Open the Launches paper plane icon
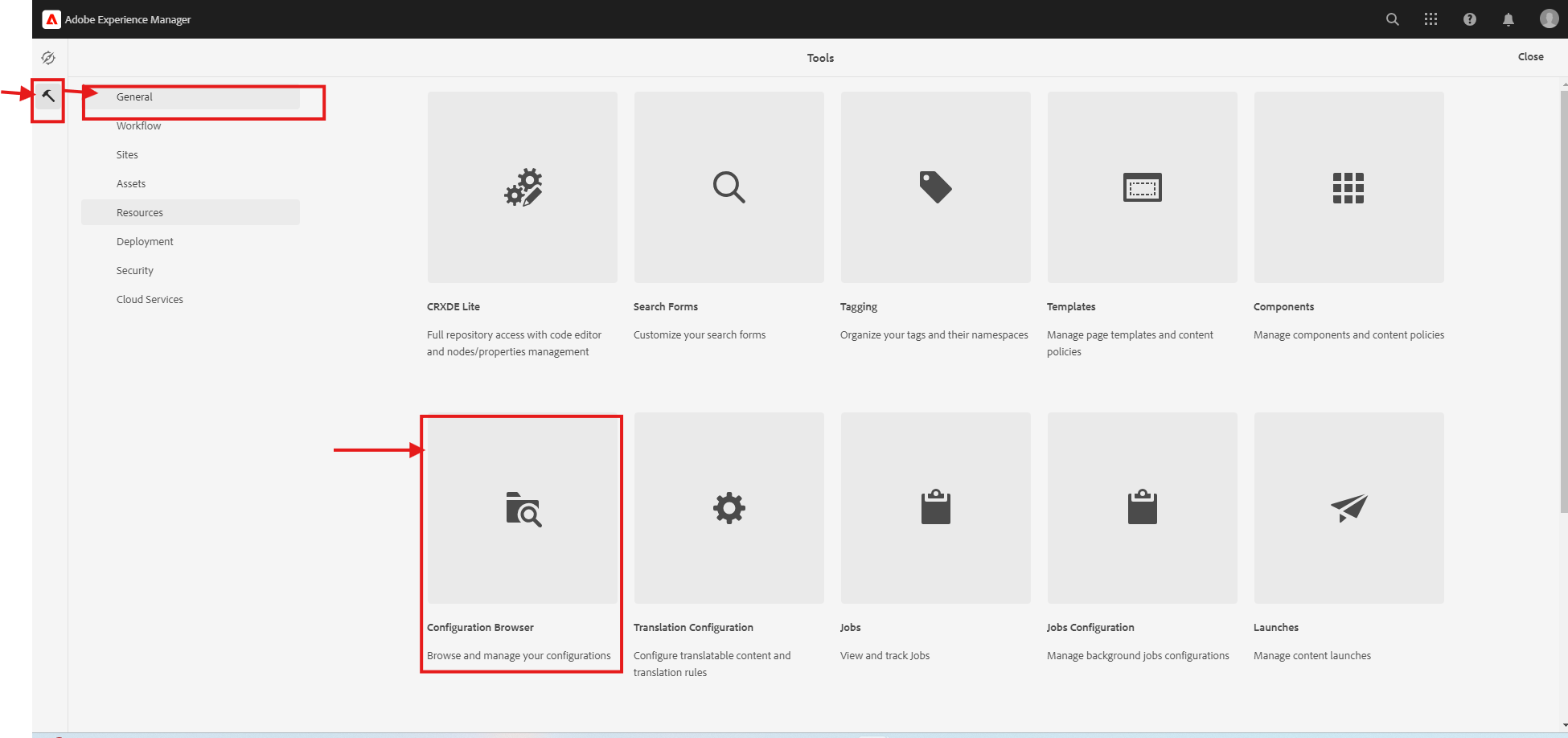1568x738 pixels. pos(1348,508)
